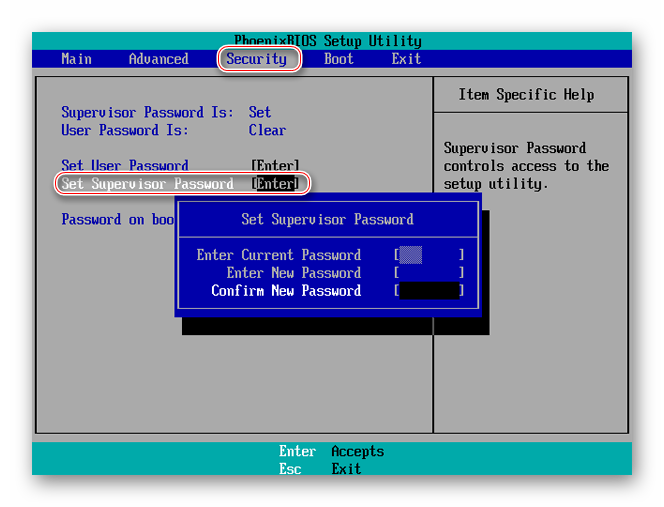Image resolution: width=664 pixels, height=507 pixels.
Task: Click the Item Specific Help heading
Action: (x=526, y=94)
